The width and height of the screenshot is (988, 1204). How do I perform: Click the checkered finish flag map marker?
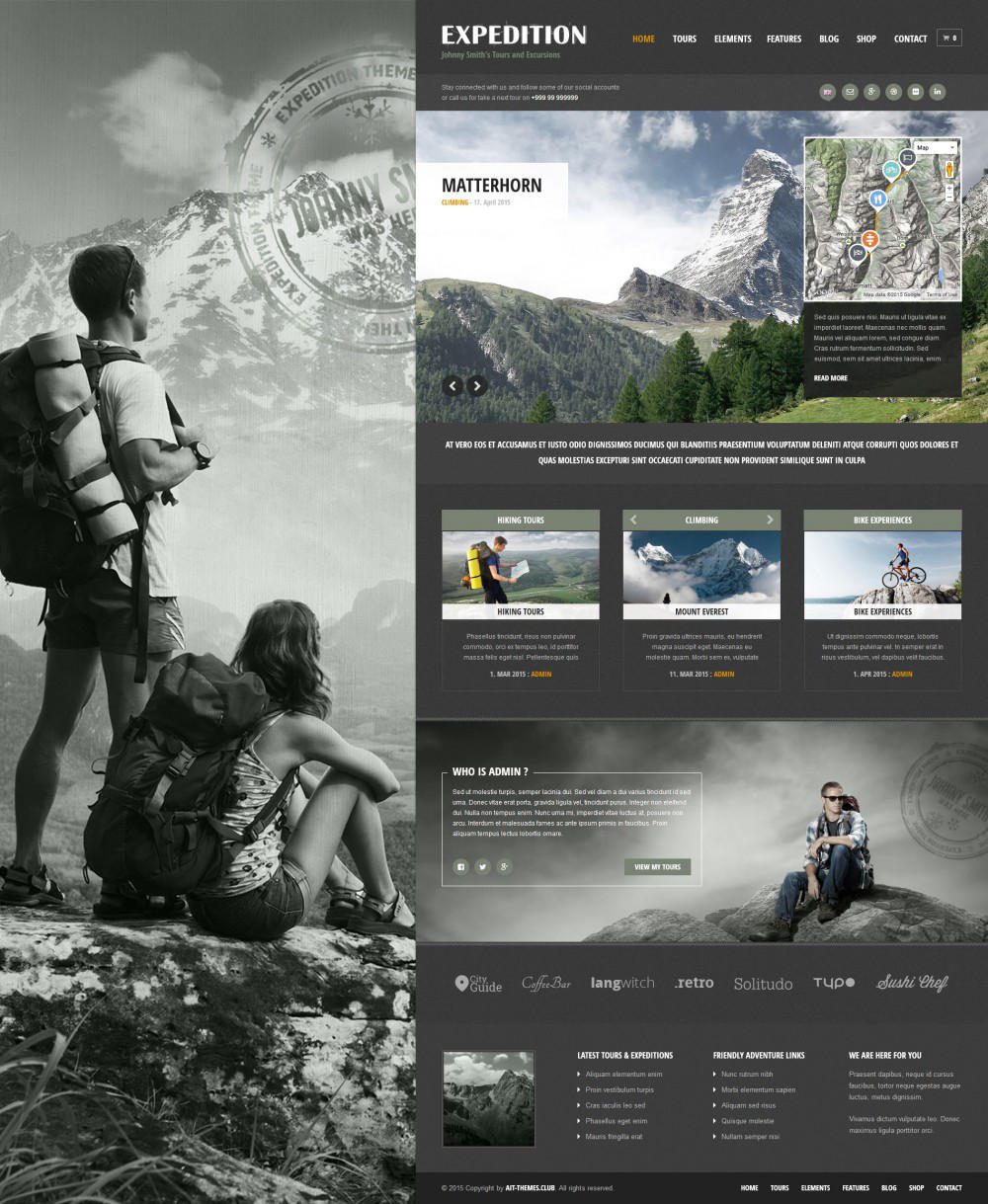click(857, 253)
